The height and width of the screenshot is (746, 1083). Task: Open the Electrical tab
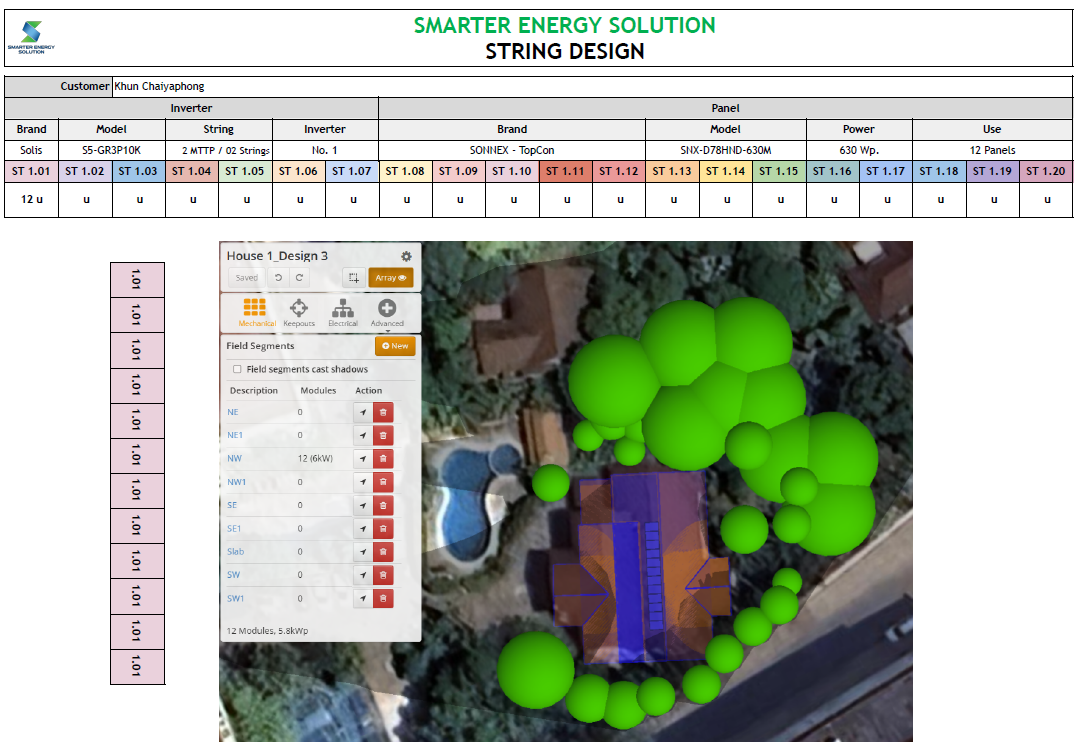tap(343, 313)
